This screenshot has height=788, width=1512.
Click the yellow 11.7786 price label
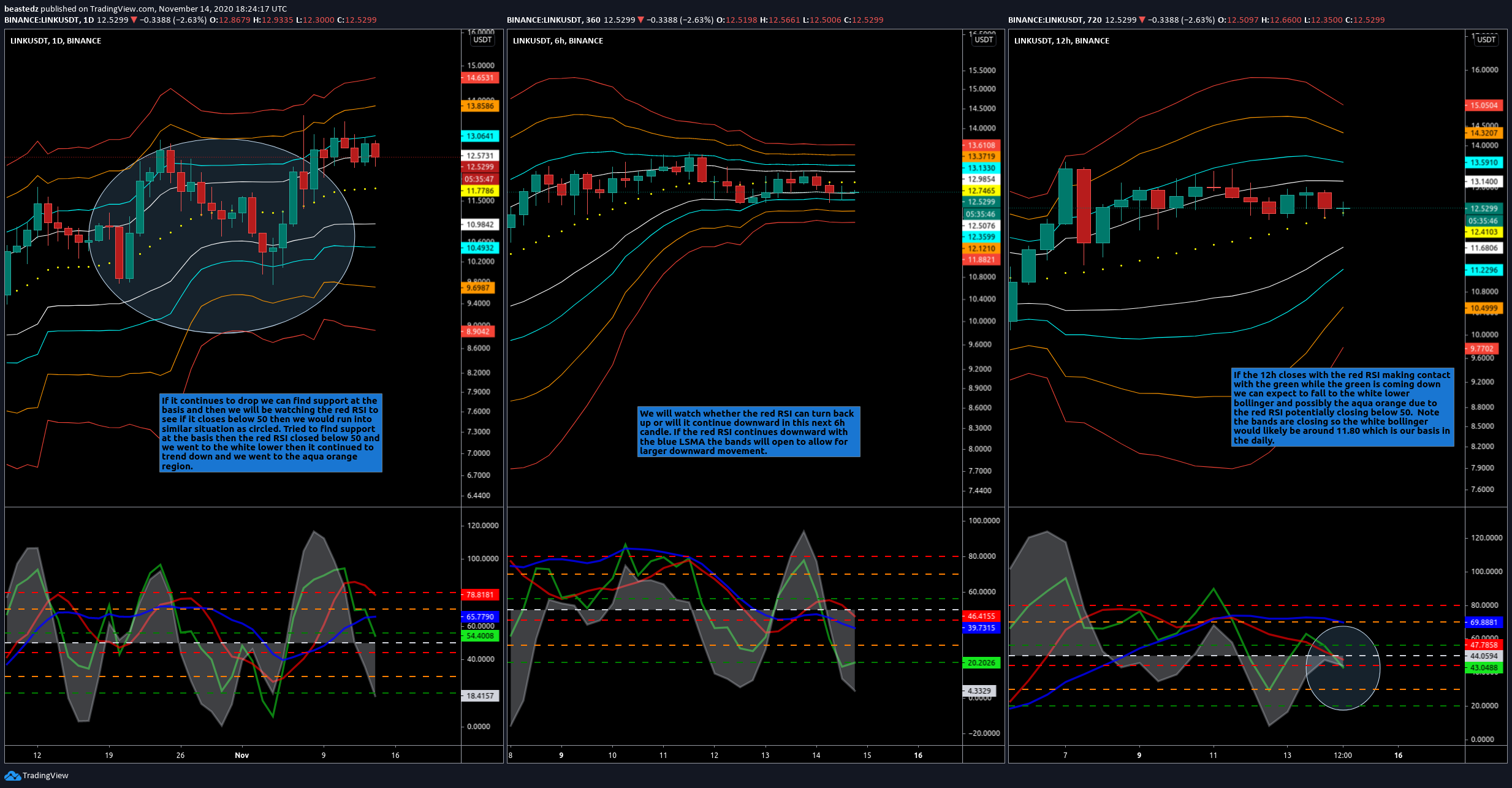(480, 191)
